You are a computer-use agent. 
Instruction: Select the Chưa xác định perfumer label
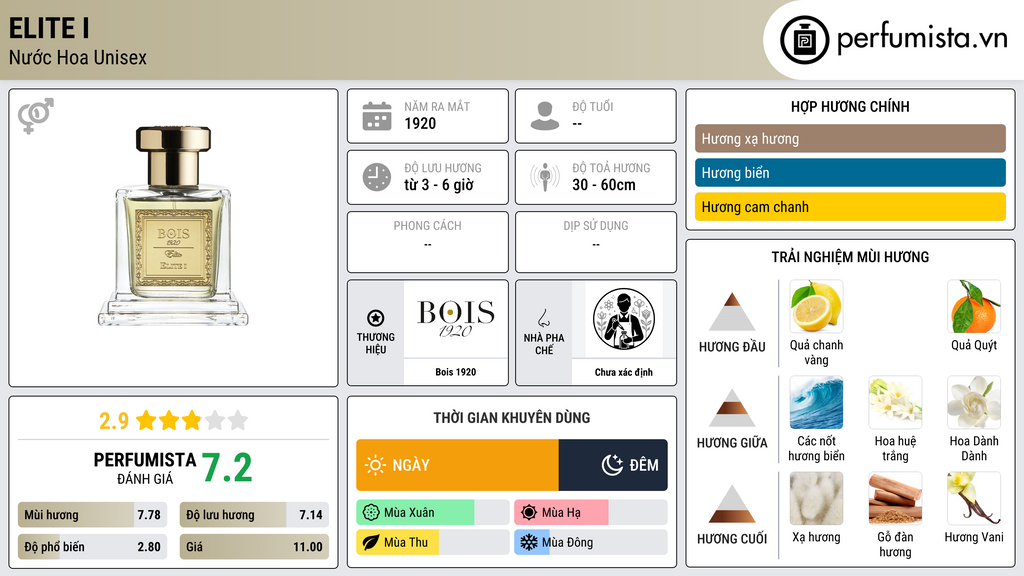pos(624,372)
